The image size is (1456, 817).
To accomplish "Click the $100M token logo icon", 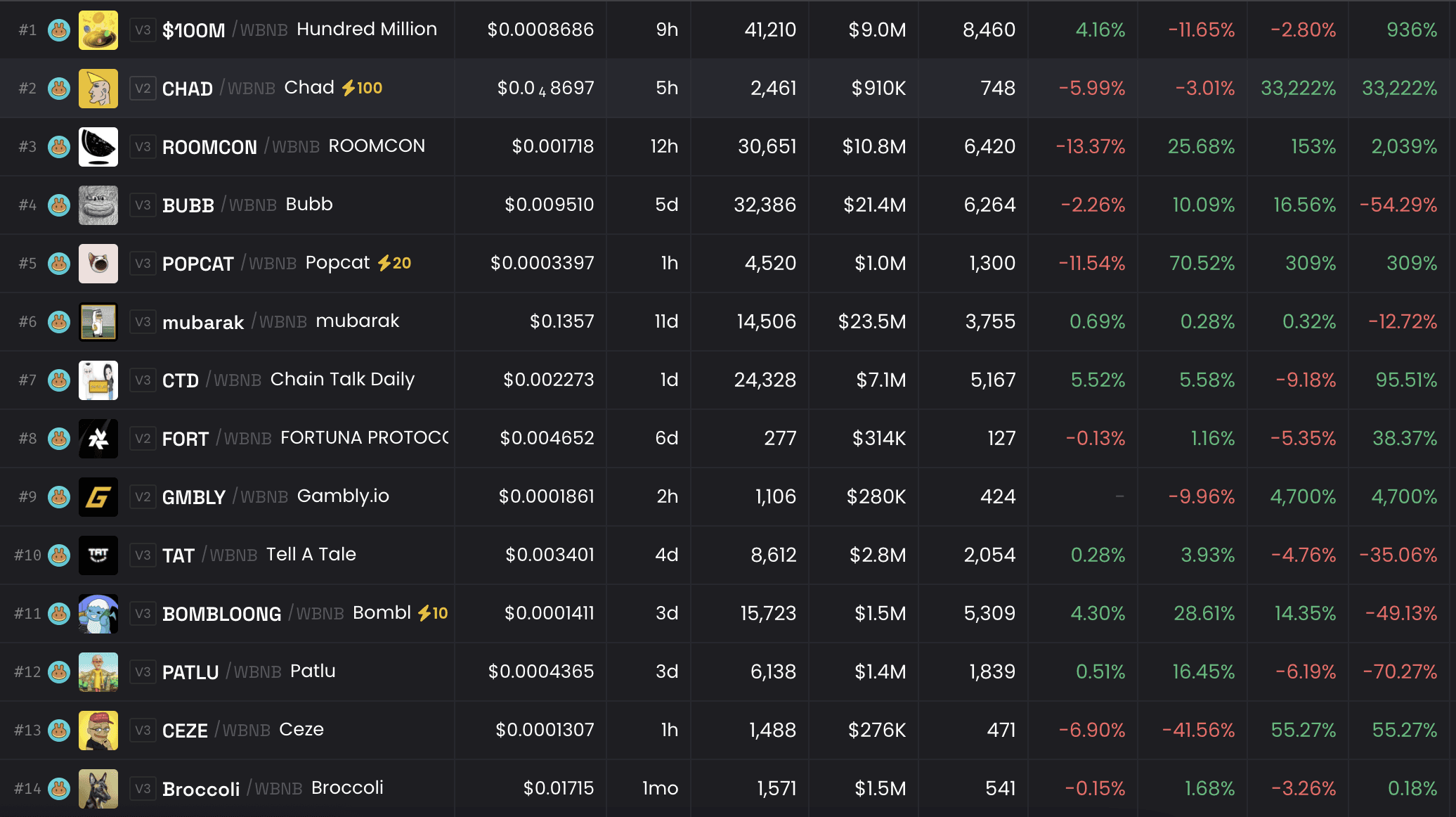I will tap(98, 30).
